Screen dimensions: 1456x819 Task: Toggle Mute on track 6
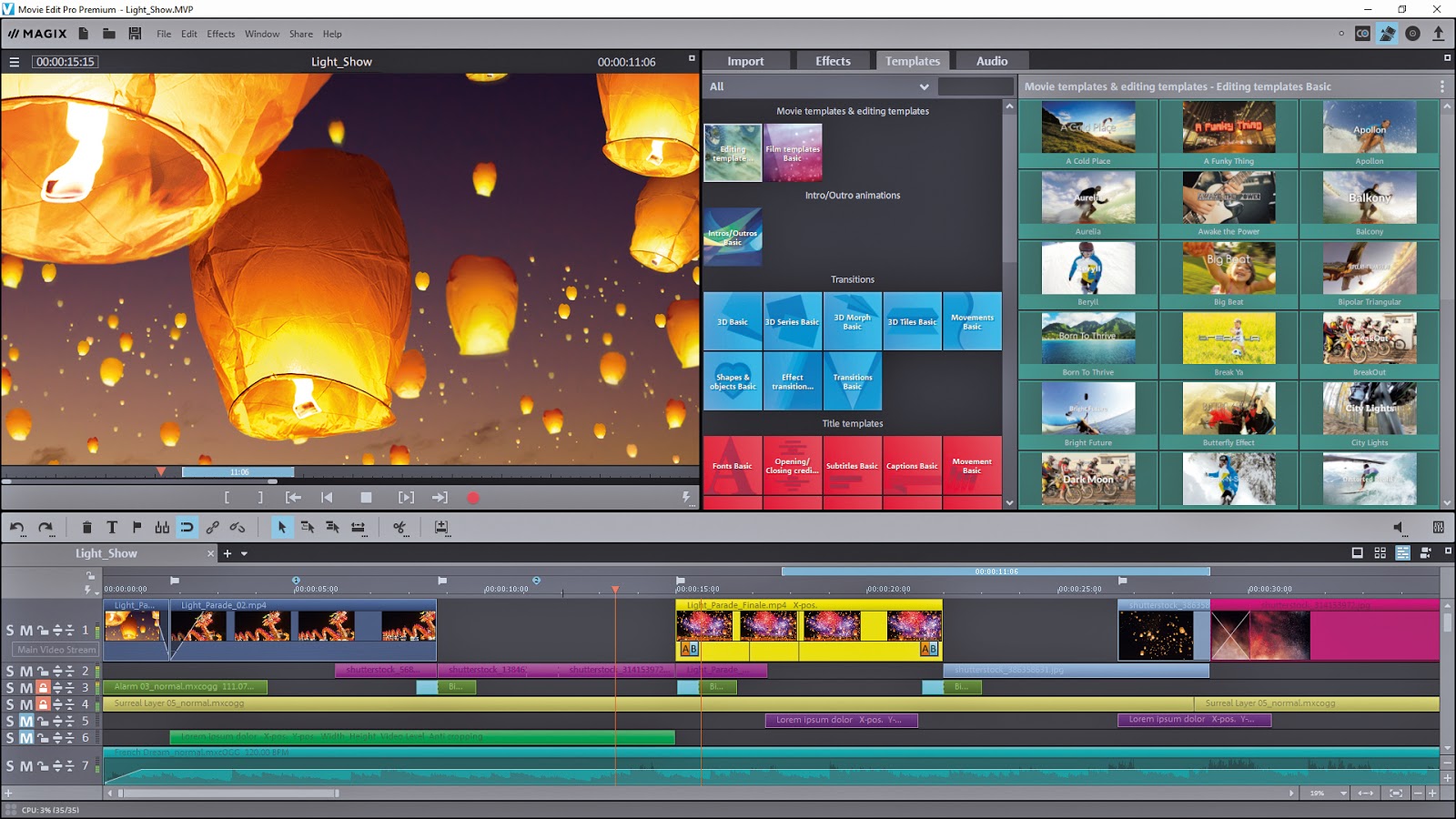26,738
